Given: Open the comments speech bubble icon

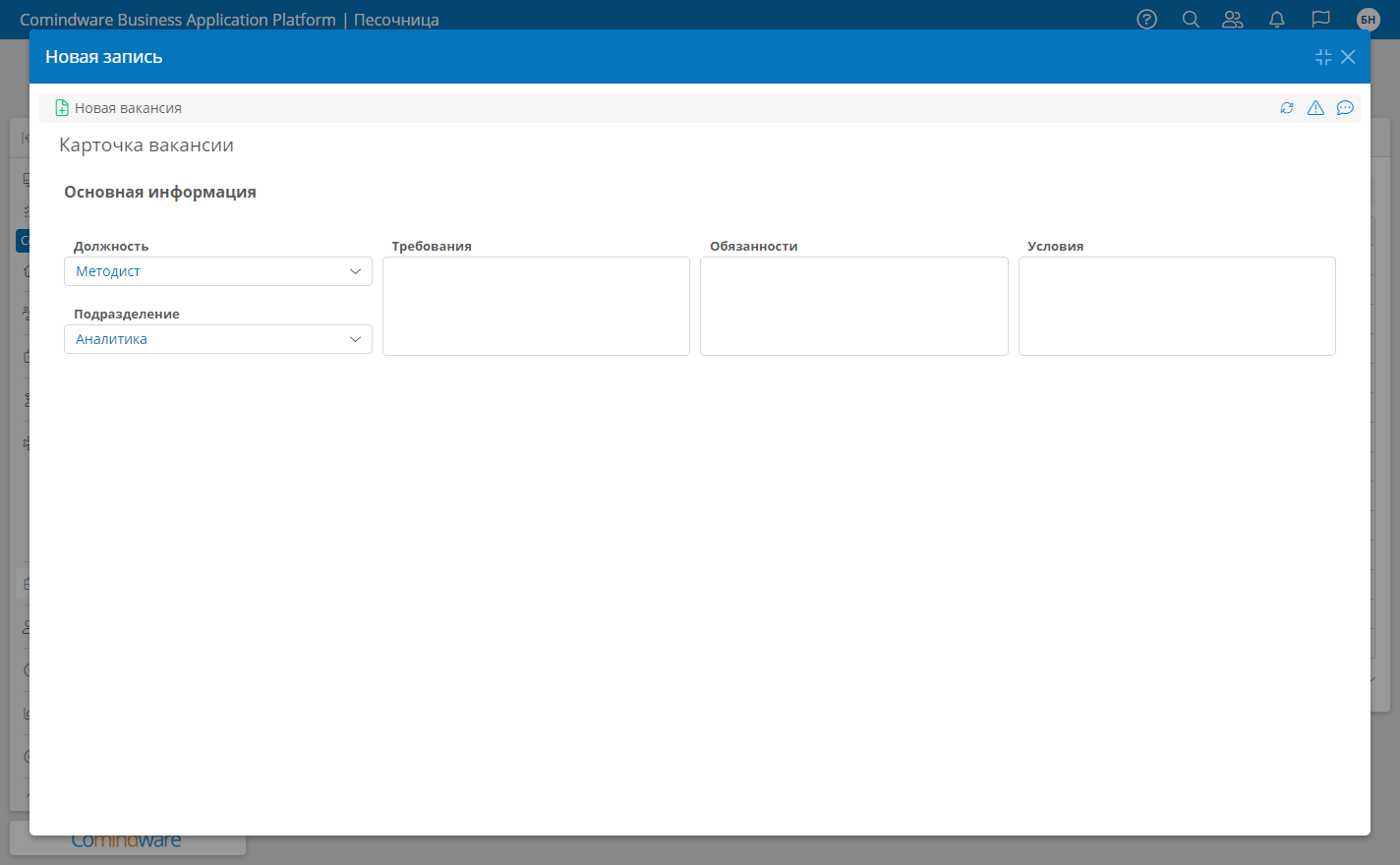Looking at the screenshot, I should tap(1345, 108).
